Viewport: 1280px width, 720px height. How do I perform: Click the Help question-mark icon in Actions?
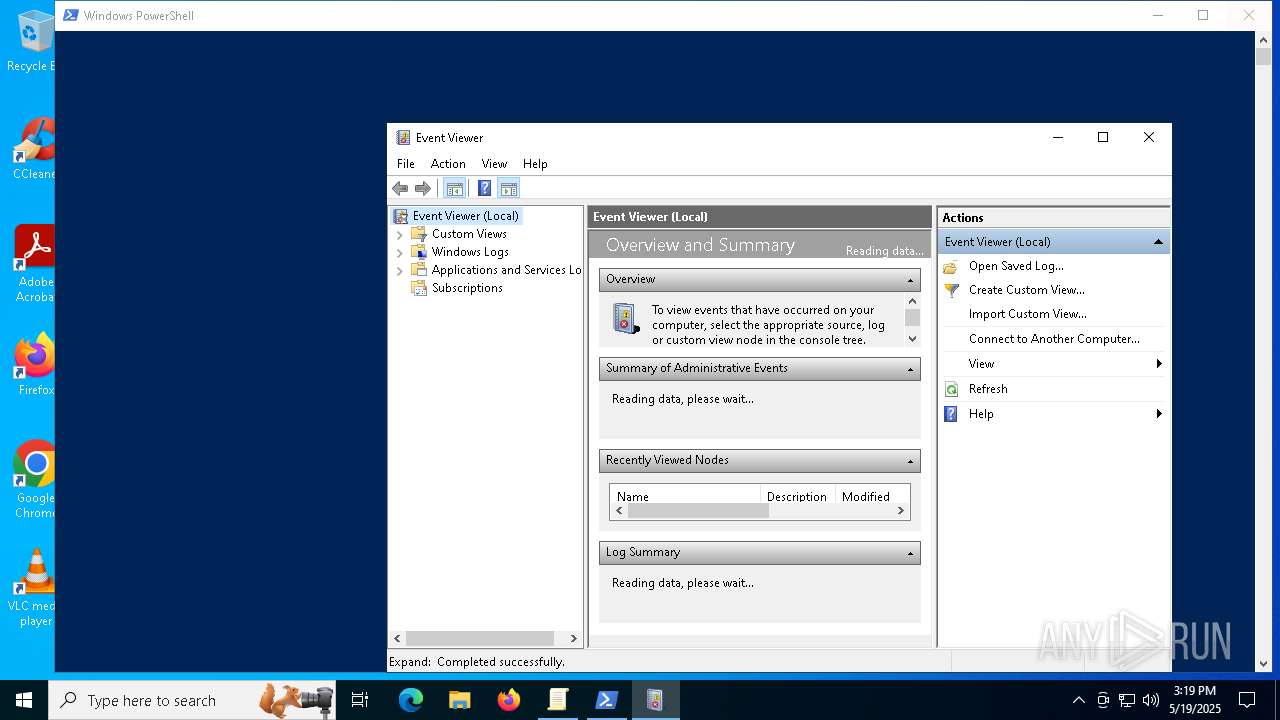click(951, 414)
